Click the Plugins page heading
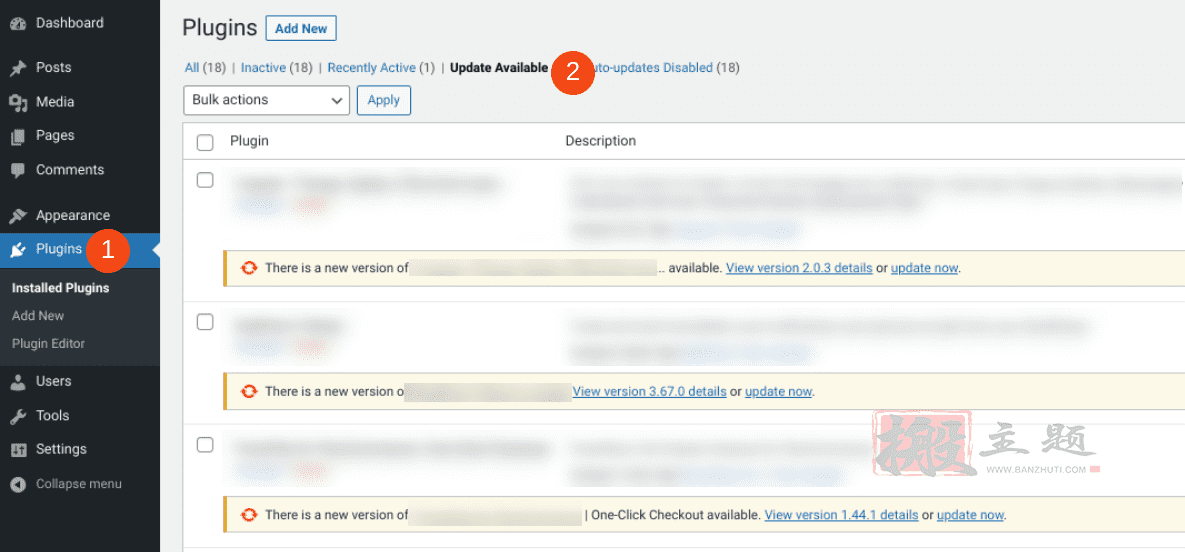The height and width of the screenshot is (552, 1185). click(220, 29)
